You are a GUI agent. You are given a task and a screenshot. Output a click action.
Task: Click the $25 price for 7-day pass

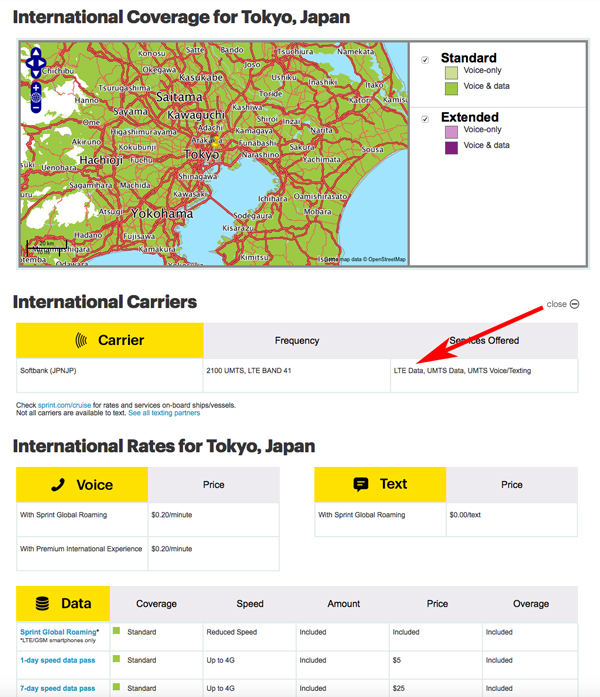click(399, 688)
